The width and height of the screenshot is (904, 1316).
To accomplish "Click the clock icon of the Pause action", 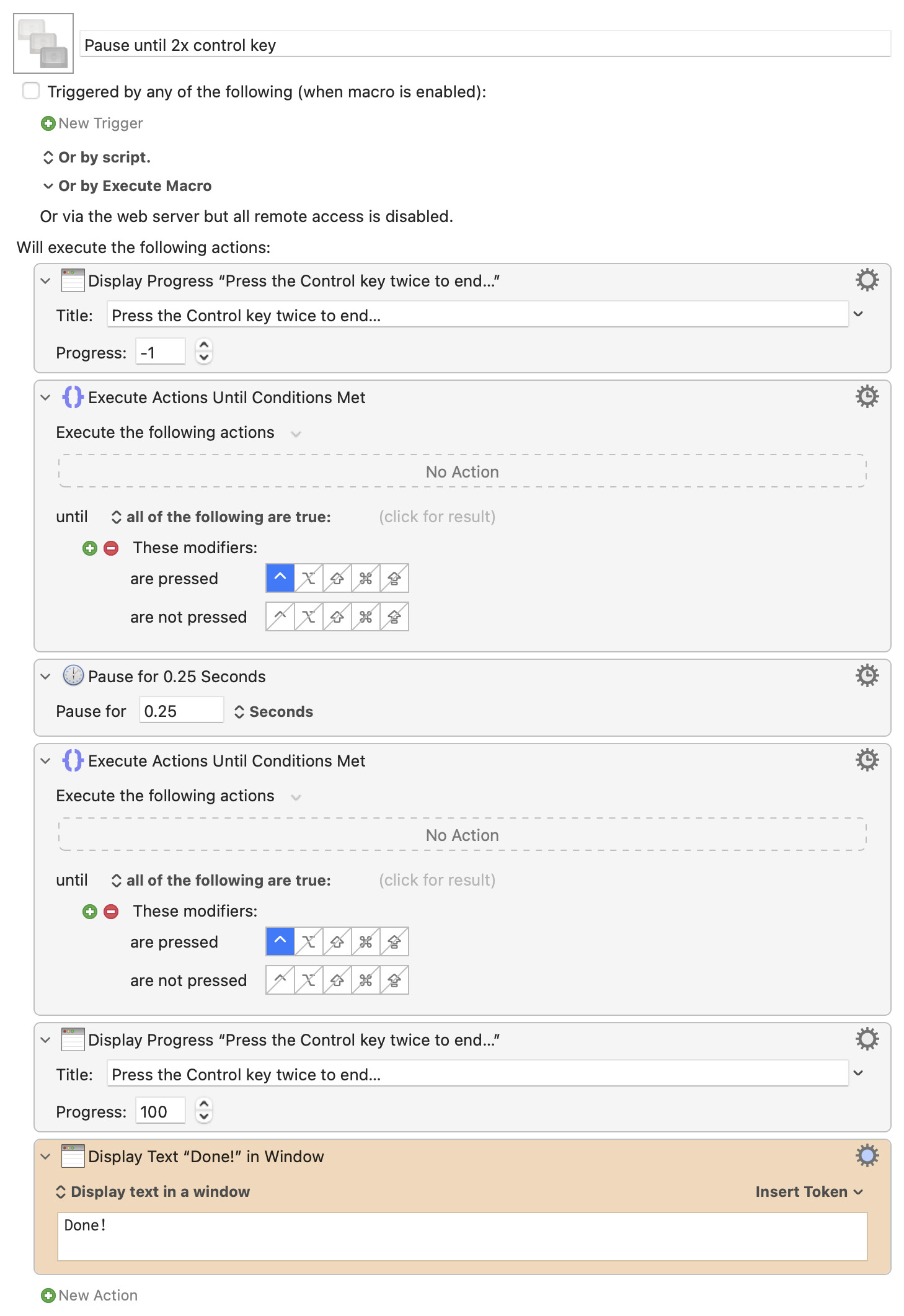I will (73, 675).
